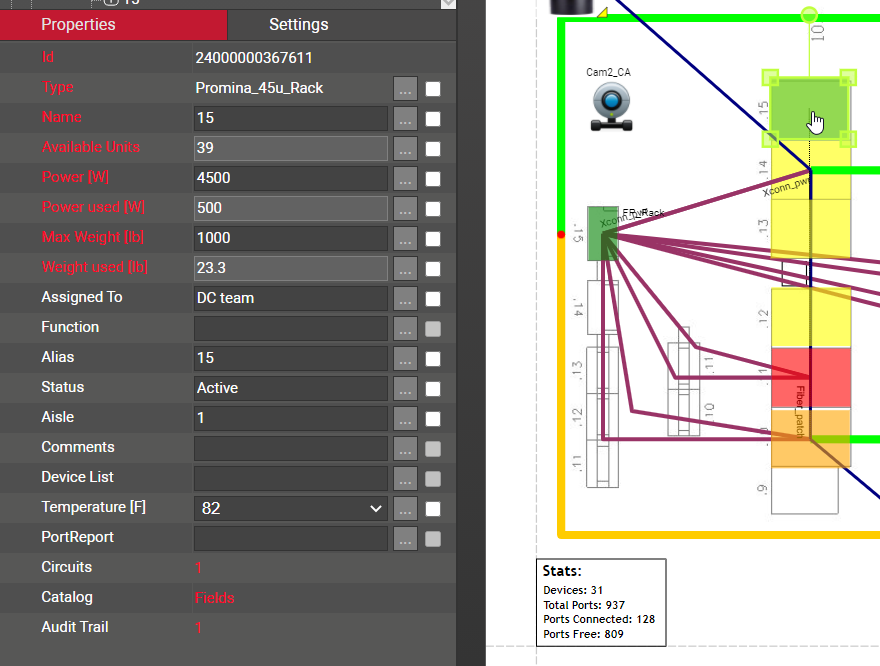
Task: Open ellipsis button for Status row
Action: coord(405,389)
